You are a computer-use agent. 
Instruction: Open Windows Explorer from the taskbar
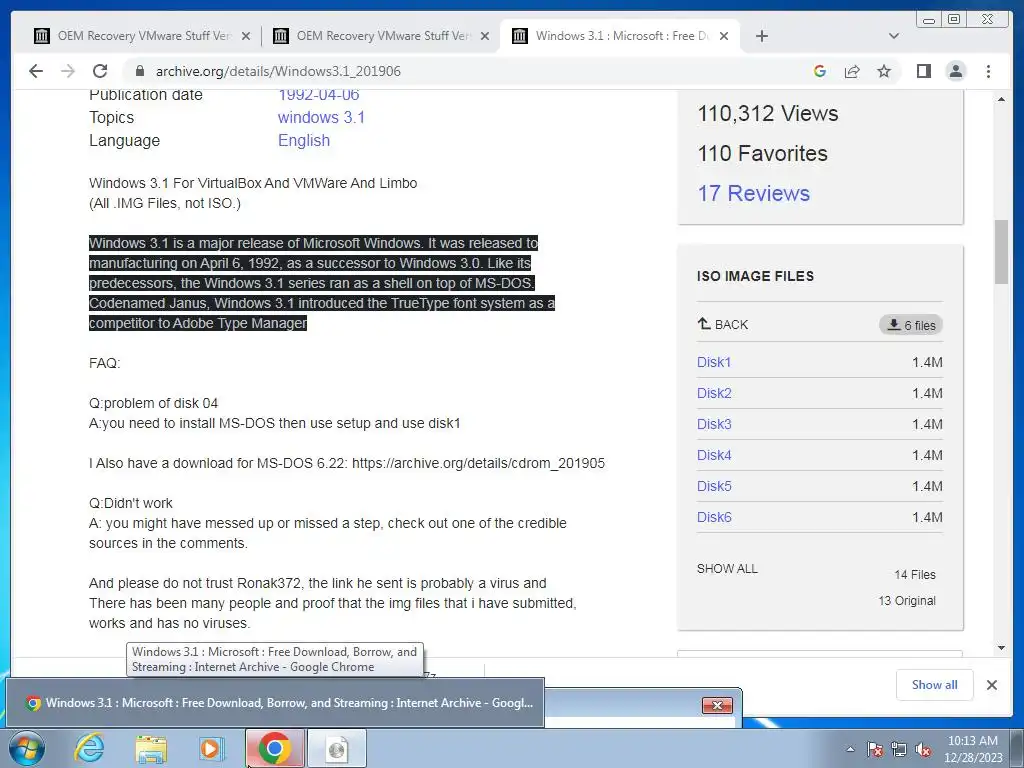point(151,748)
